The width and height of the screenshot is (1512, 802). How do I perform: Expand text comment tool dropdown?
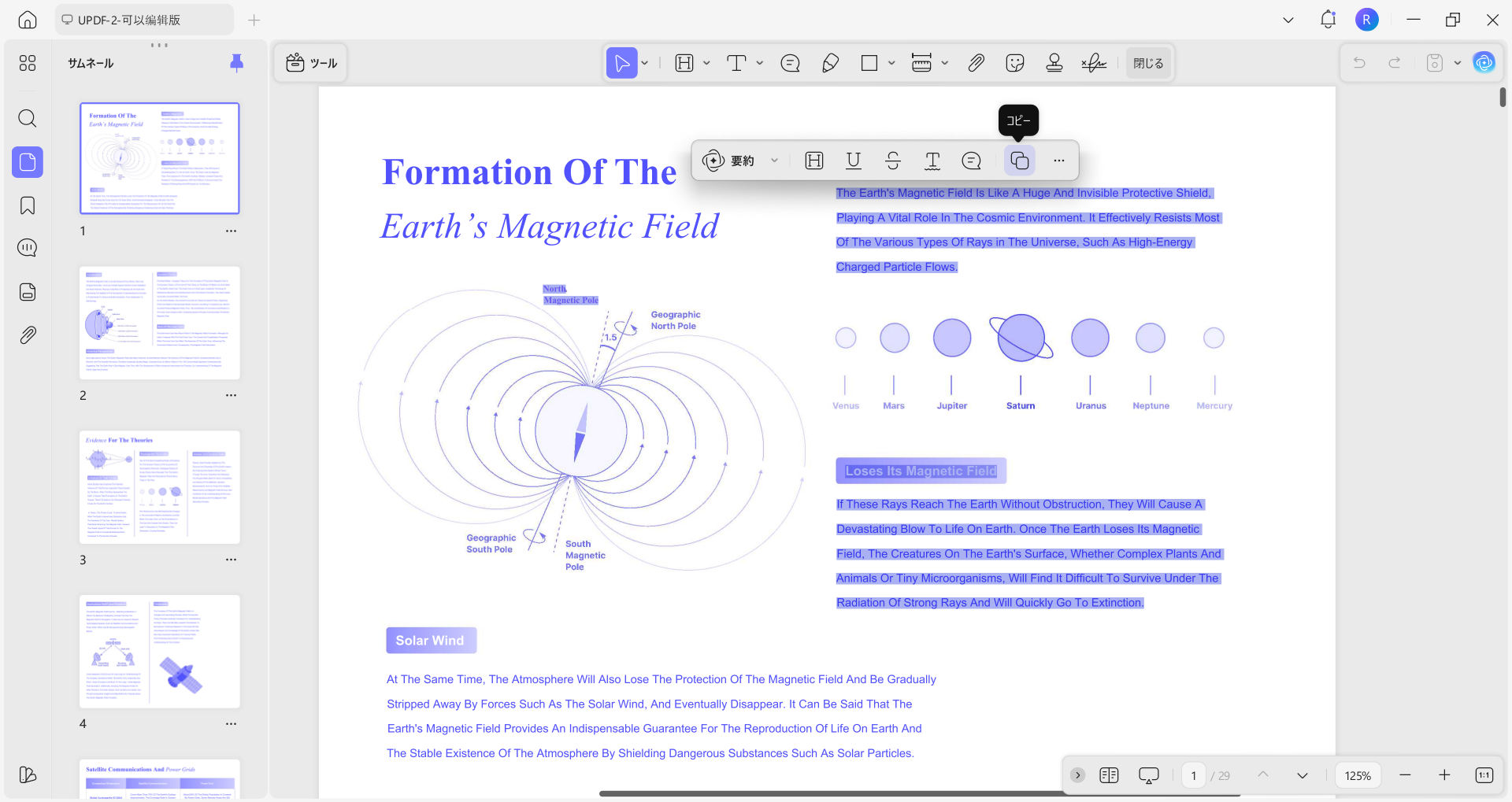pos(760,63)
